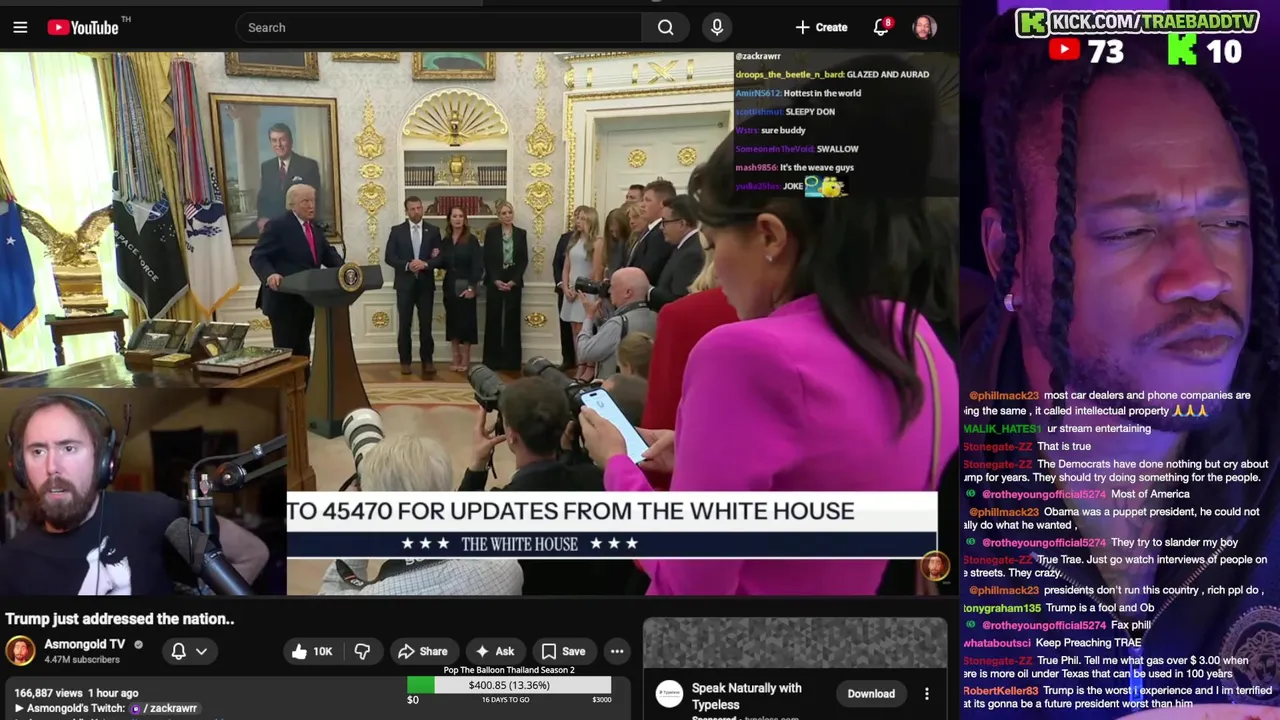Click the KICK.COM/TRAEBADDTV banner
Image resolution: width=1280 pixels, height=720 pixels.
tap(1137, 21)
